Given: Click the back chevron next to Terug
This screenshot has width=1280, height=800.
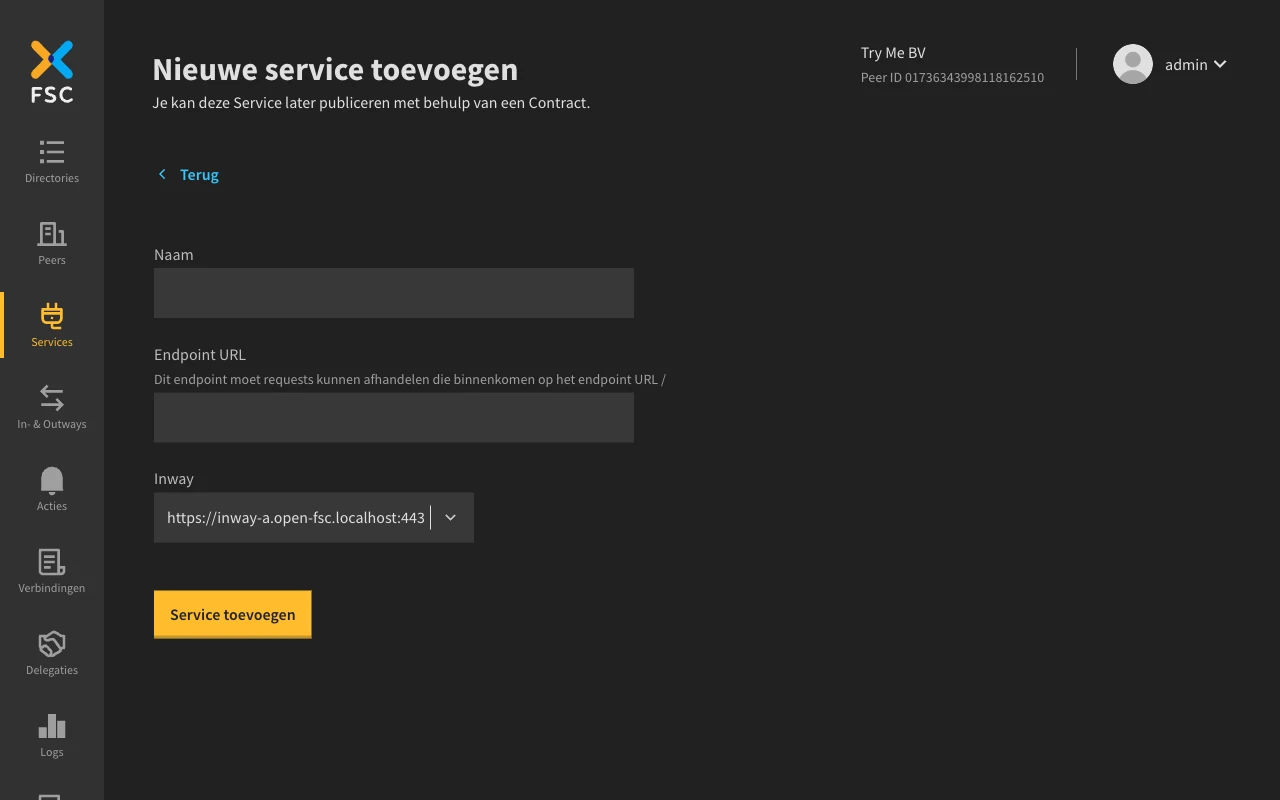Looking at the screenshot, I should coord(162,174).
